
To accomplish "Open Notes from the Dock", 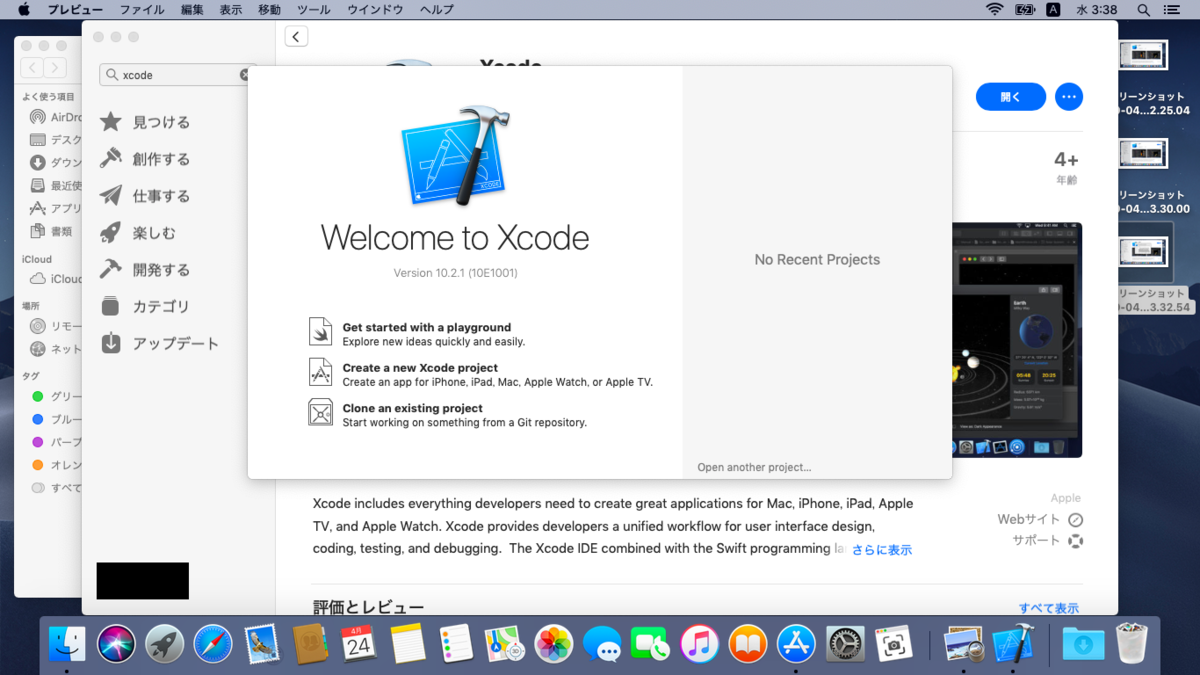I will tap(408, 644).
